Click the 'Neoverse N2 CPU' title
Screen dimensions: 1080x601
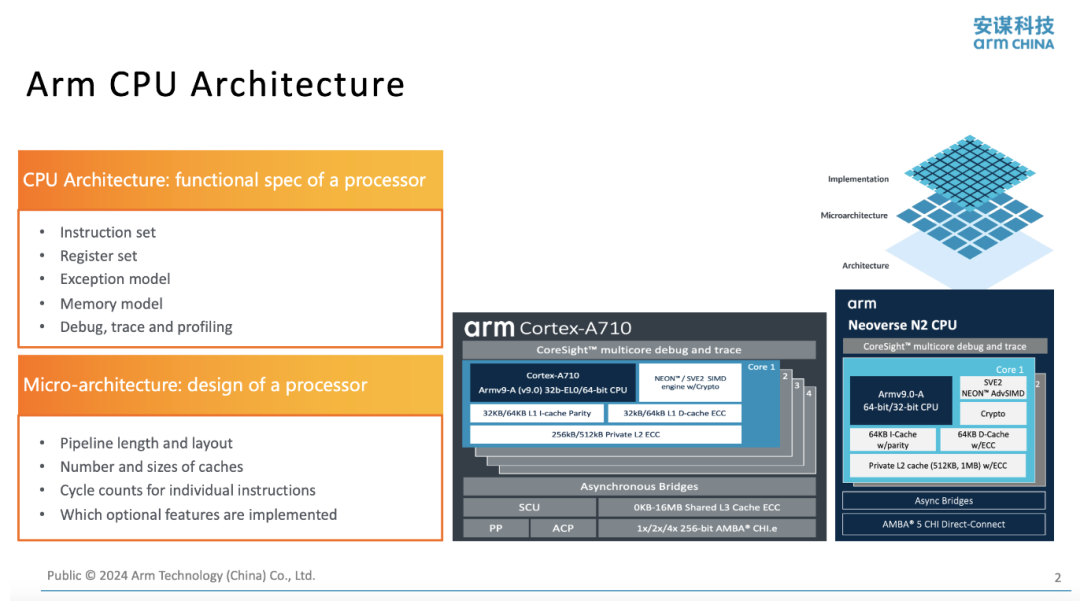(x=902, y=326)
